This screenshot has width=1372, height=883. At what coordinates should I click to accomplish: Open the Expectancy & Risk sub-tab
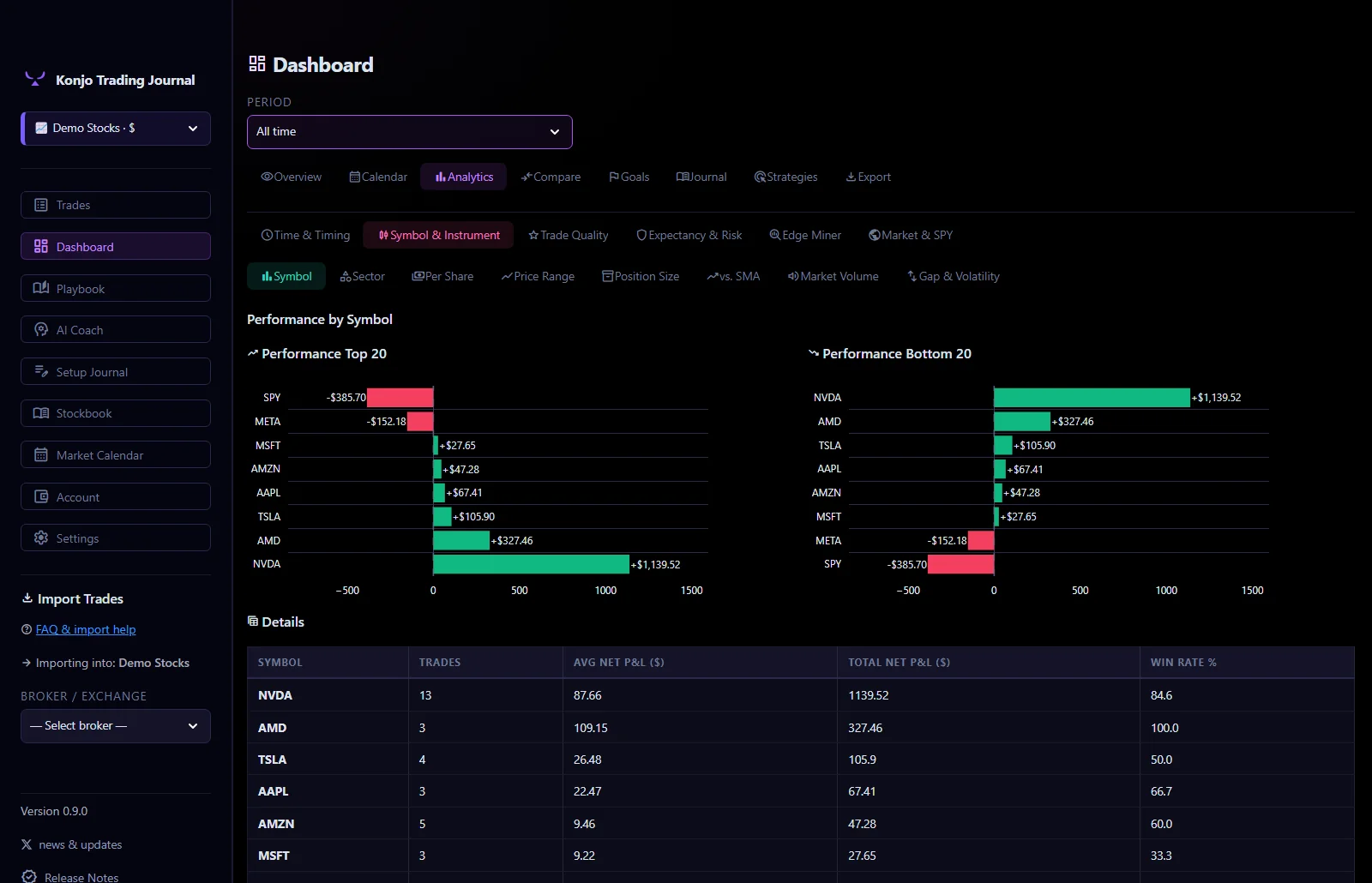tap(689, 235)
